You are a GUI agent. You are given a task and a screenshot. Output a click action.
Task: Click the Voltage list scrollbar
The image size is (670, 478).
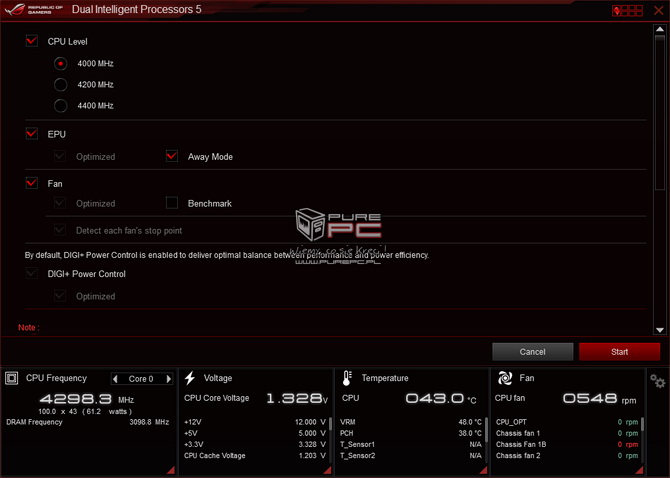[330, 424]
